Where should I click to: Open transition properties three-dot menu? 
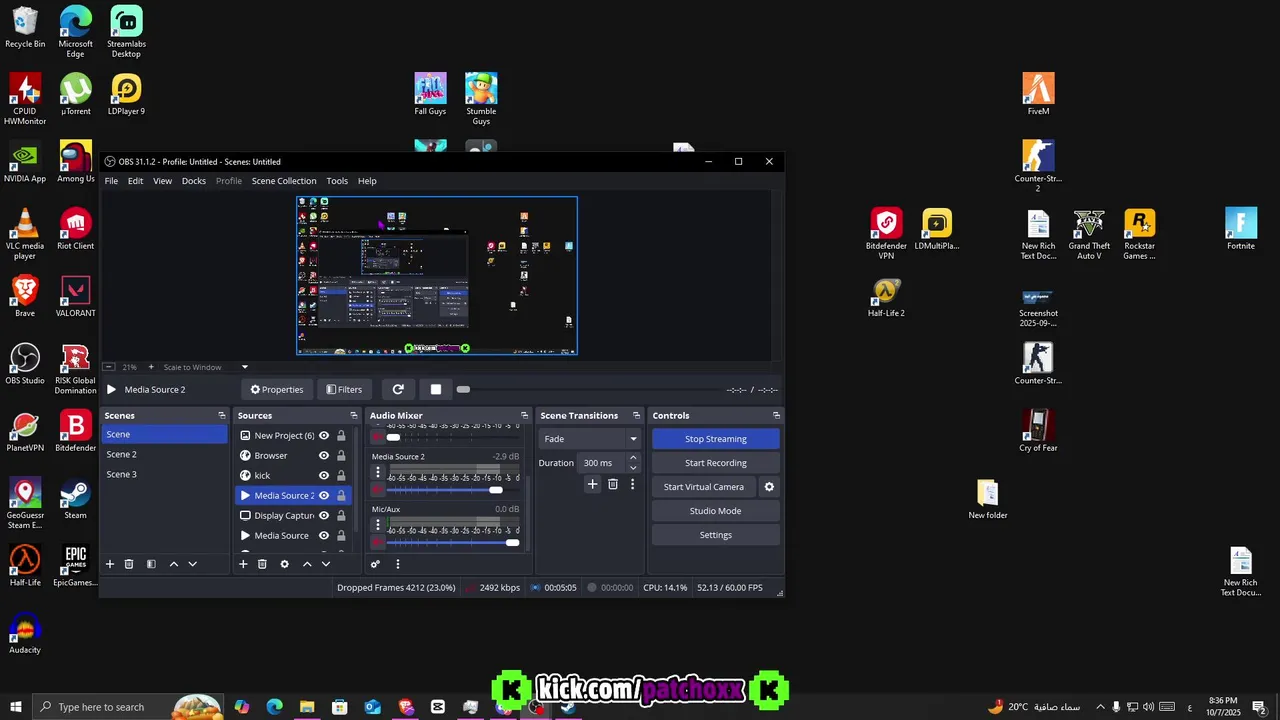[x=632, y=484]
